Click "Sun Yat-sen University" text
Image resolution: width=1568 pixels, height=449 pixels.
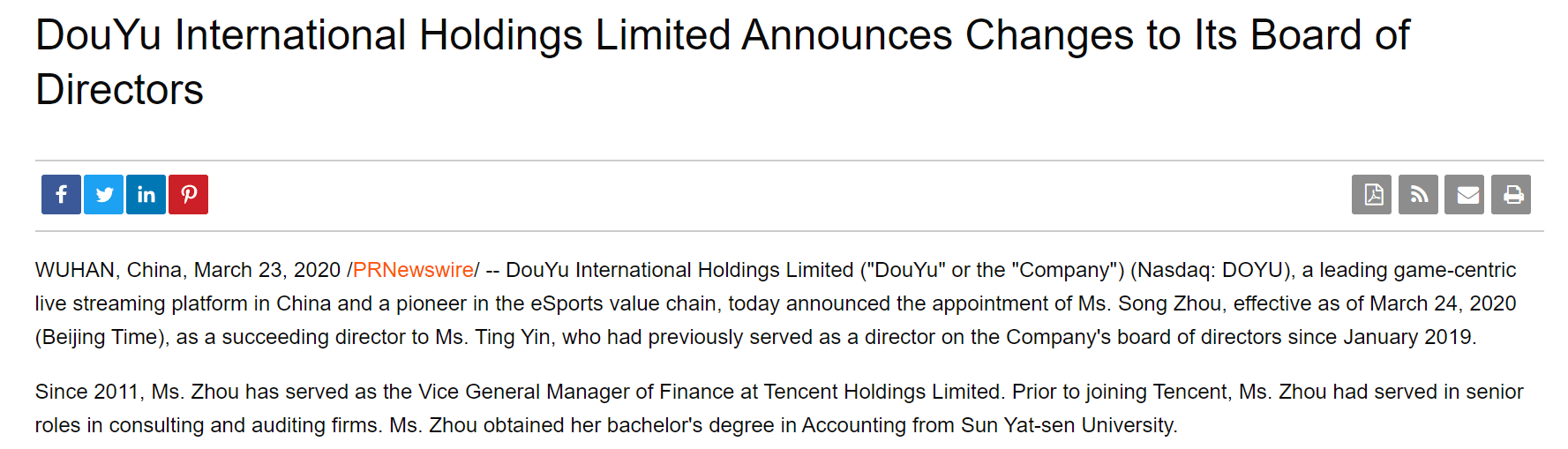[x=1068, y=425]
